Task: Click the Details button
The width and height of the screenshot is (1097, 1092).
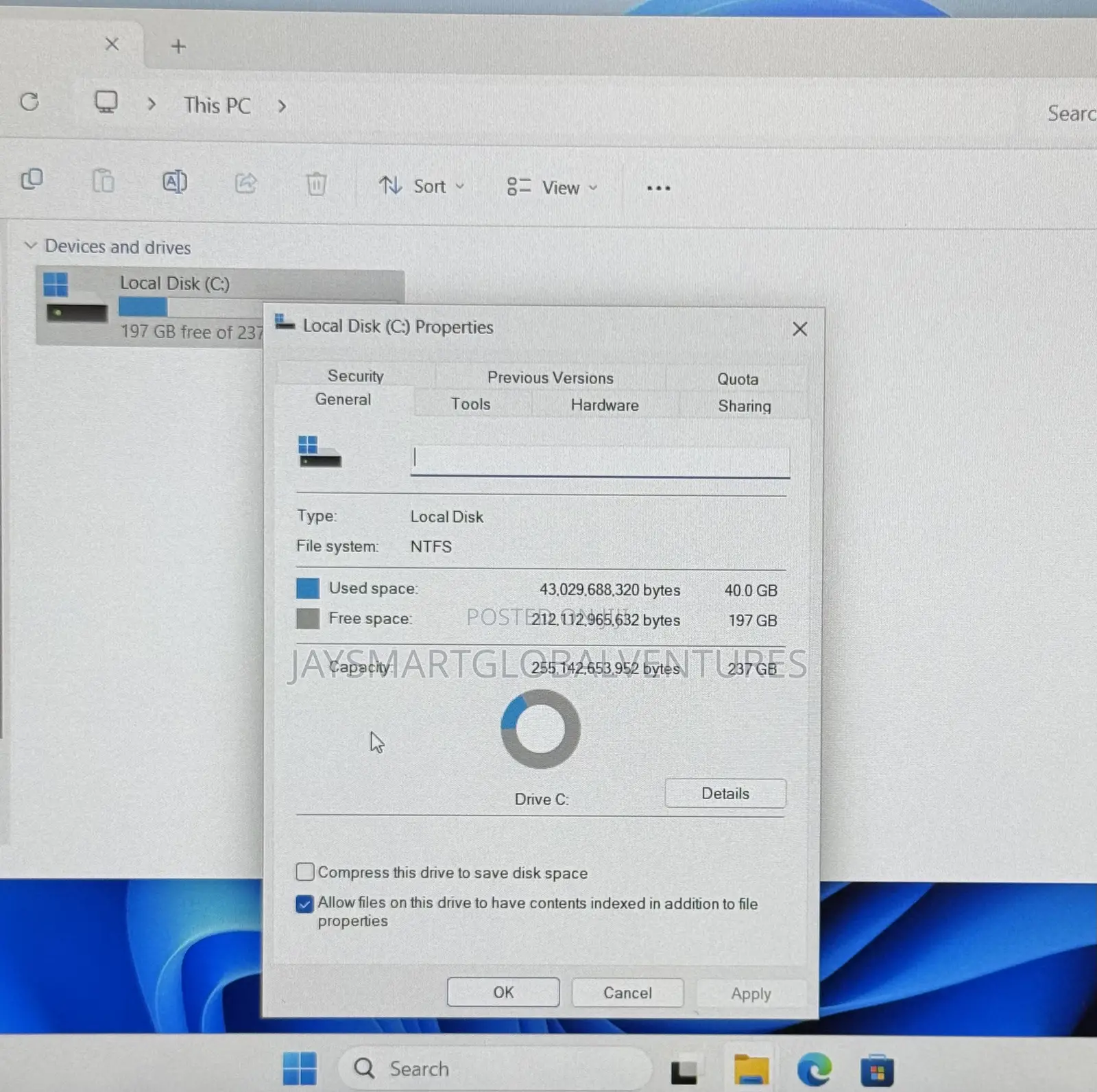Action: [x=725, y=794]
